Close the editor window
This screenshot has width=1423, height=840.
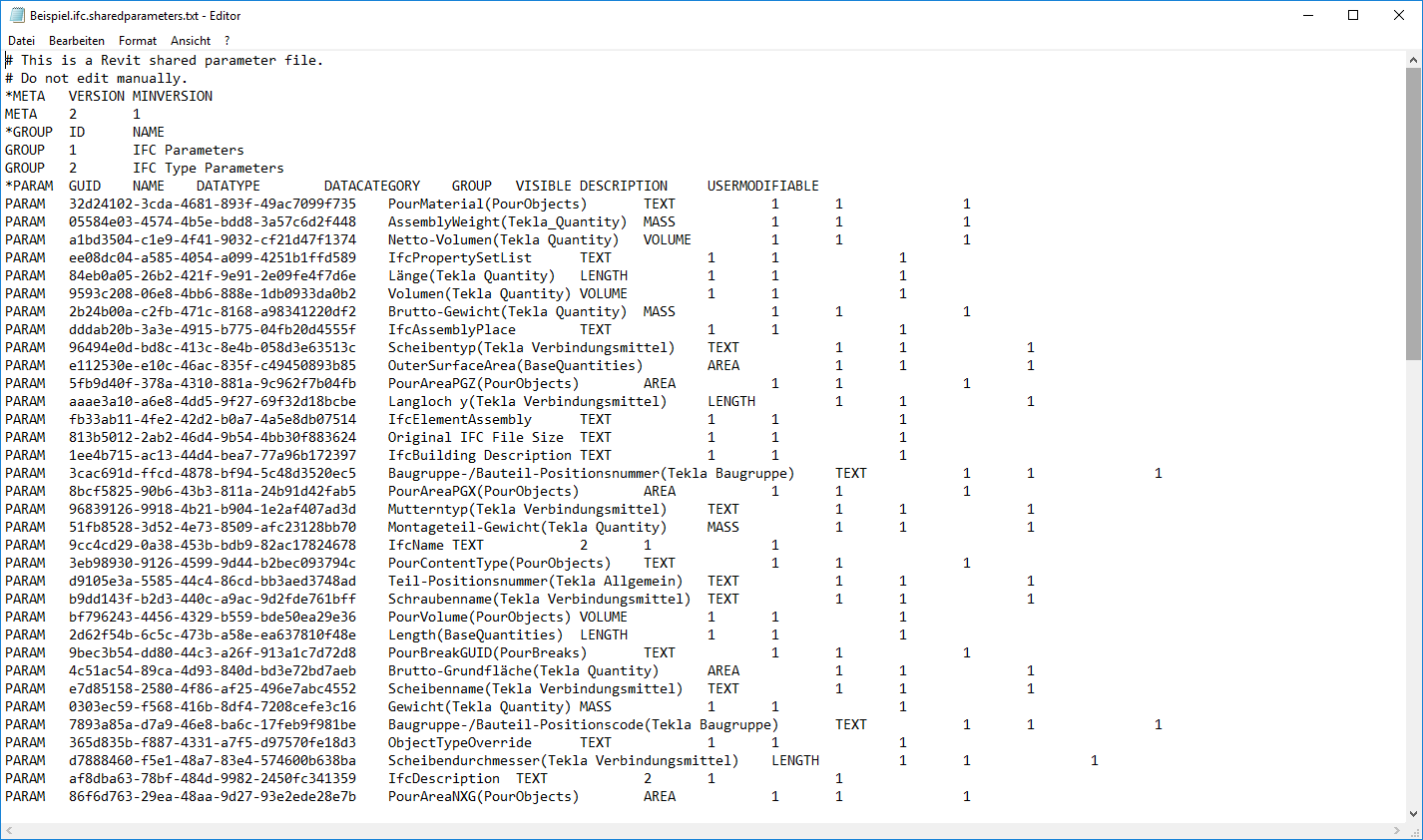1399,15
